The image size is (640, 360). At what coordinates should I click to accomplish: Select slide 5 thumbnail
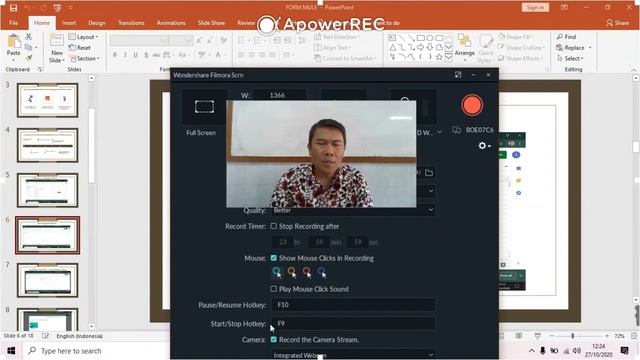(47, 190)
